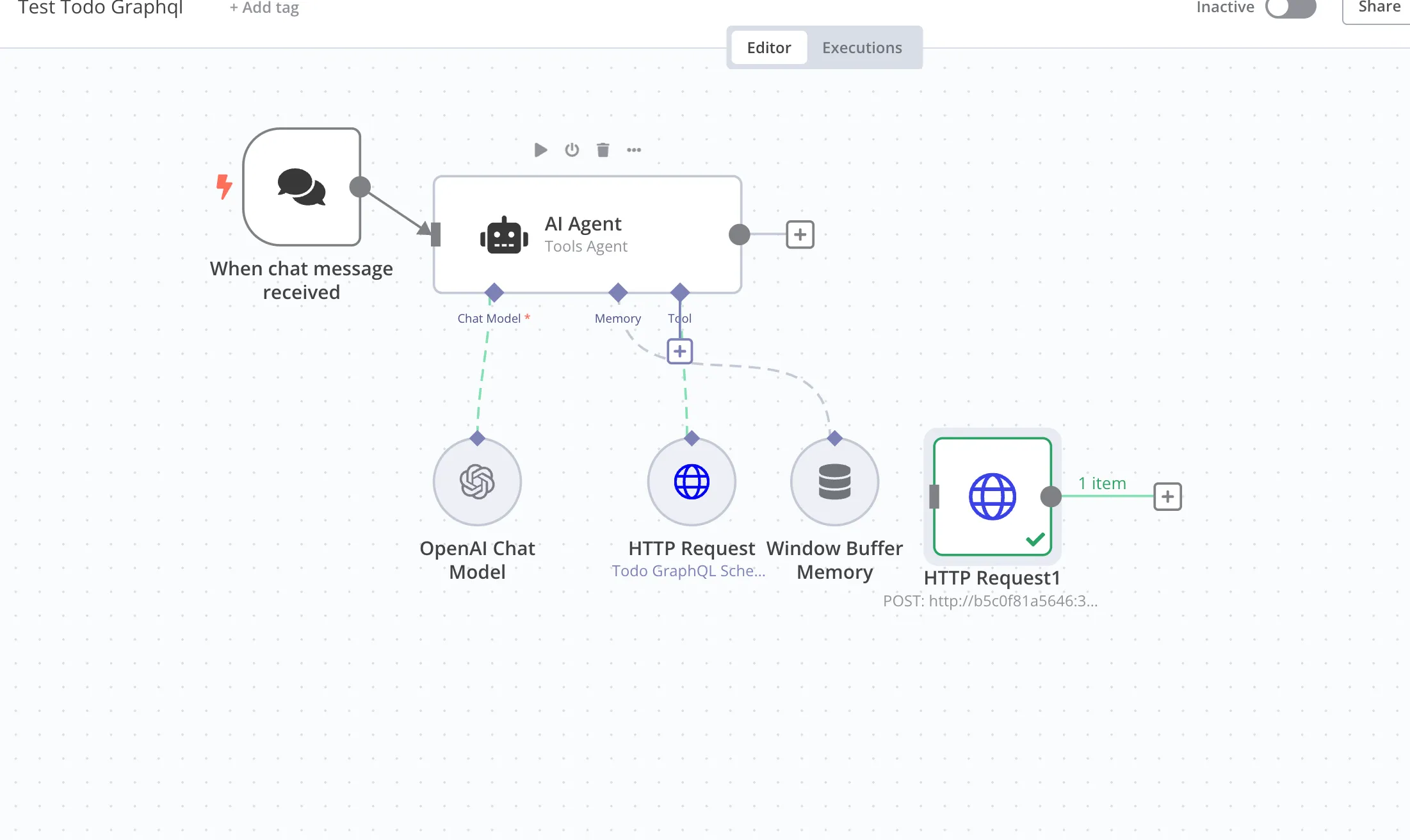The width and height of the screenshot is (1410, 840).
Task: Select the chat message trigger node
Action: pyautogui.click(x=302, y=187)
